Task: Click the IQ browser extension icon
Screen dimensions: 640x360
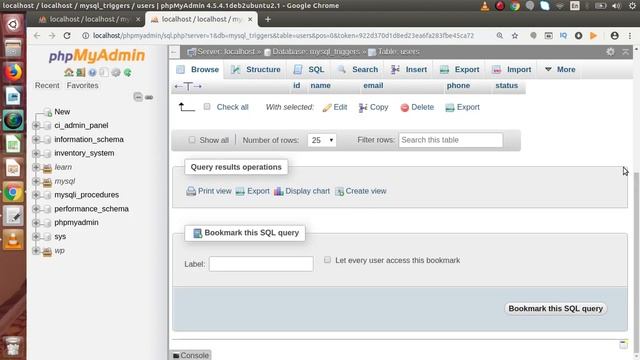Action: click(563, 36)
